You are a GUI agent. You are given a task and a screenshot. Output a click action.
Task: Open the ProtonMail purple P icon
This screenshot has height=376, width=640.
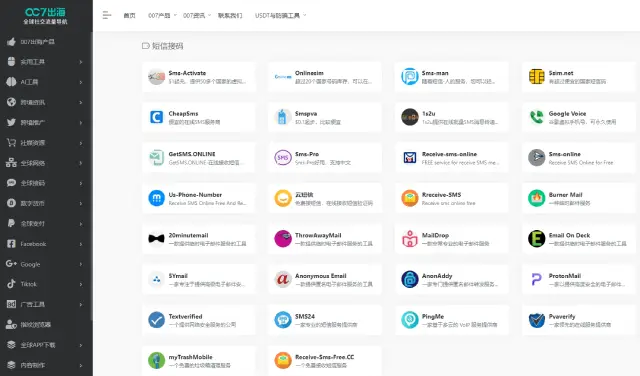click(x=536, y=280)
